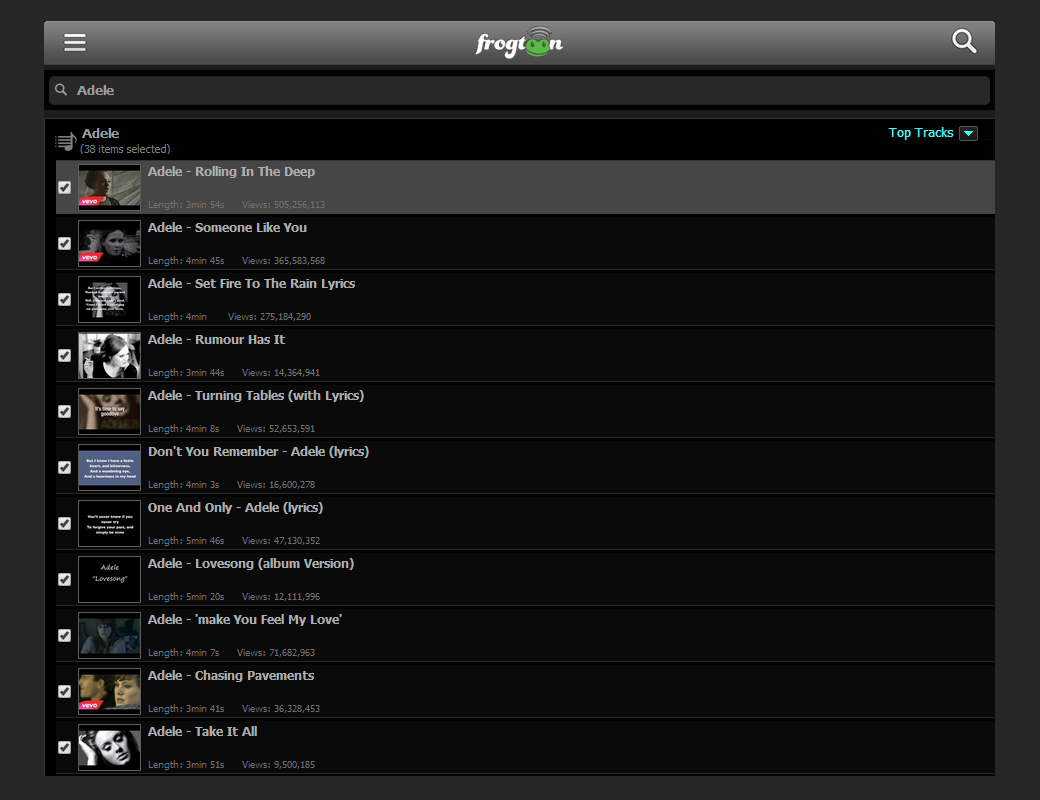The width and height of the screenshot is (1040, 800).
Task: Toggle checkbox for One And Only track
Action: click(x=65, y=523)
